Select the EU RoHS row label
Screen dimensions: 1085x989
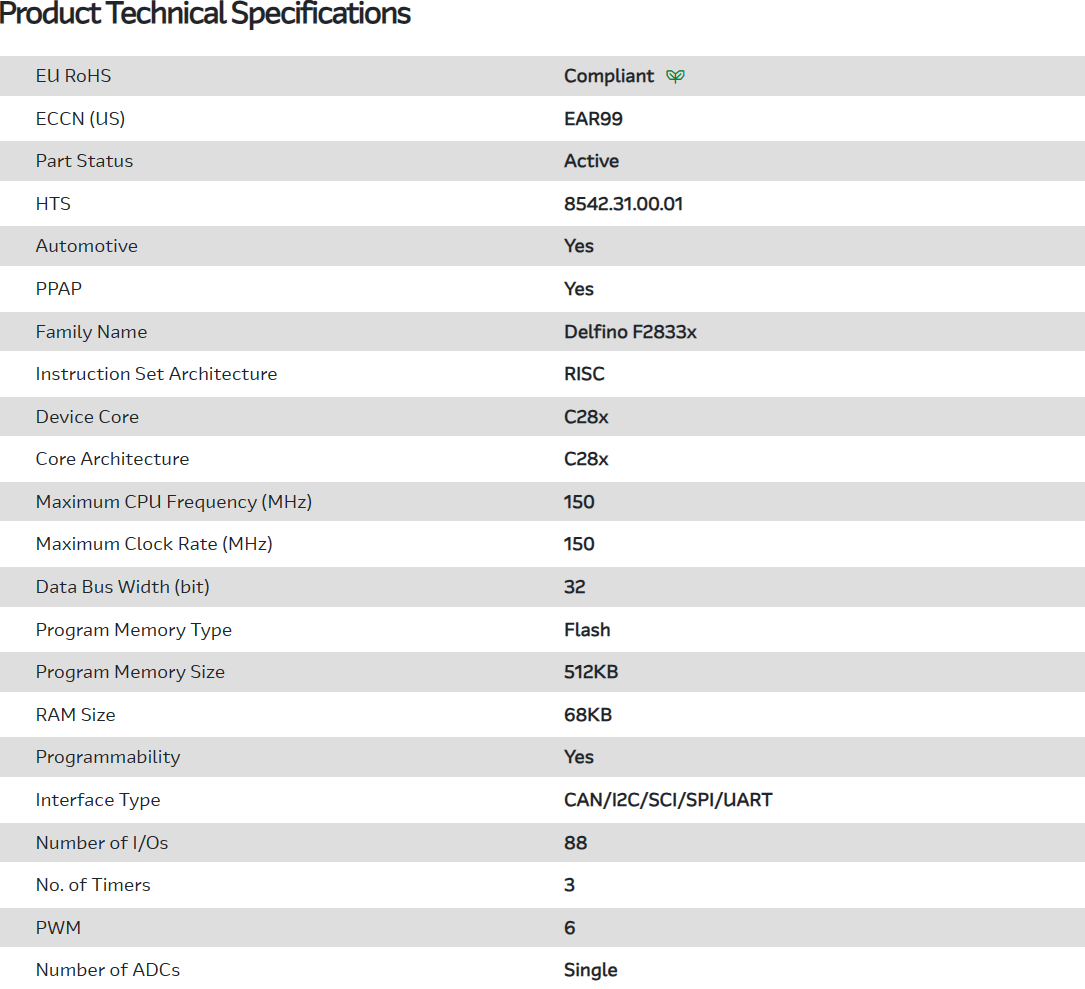pyautogui.click(x=73, y=76)
